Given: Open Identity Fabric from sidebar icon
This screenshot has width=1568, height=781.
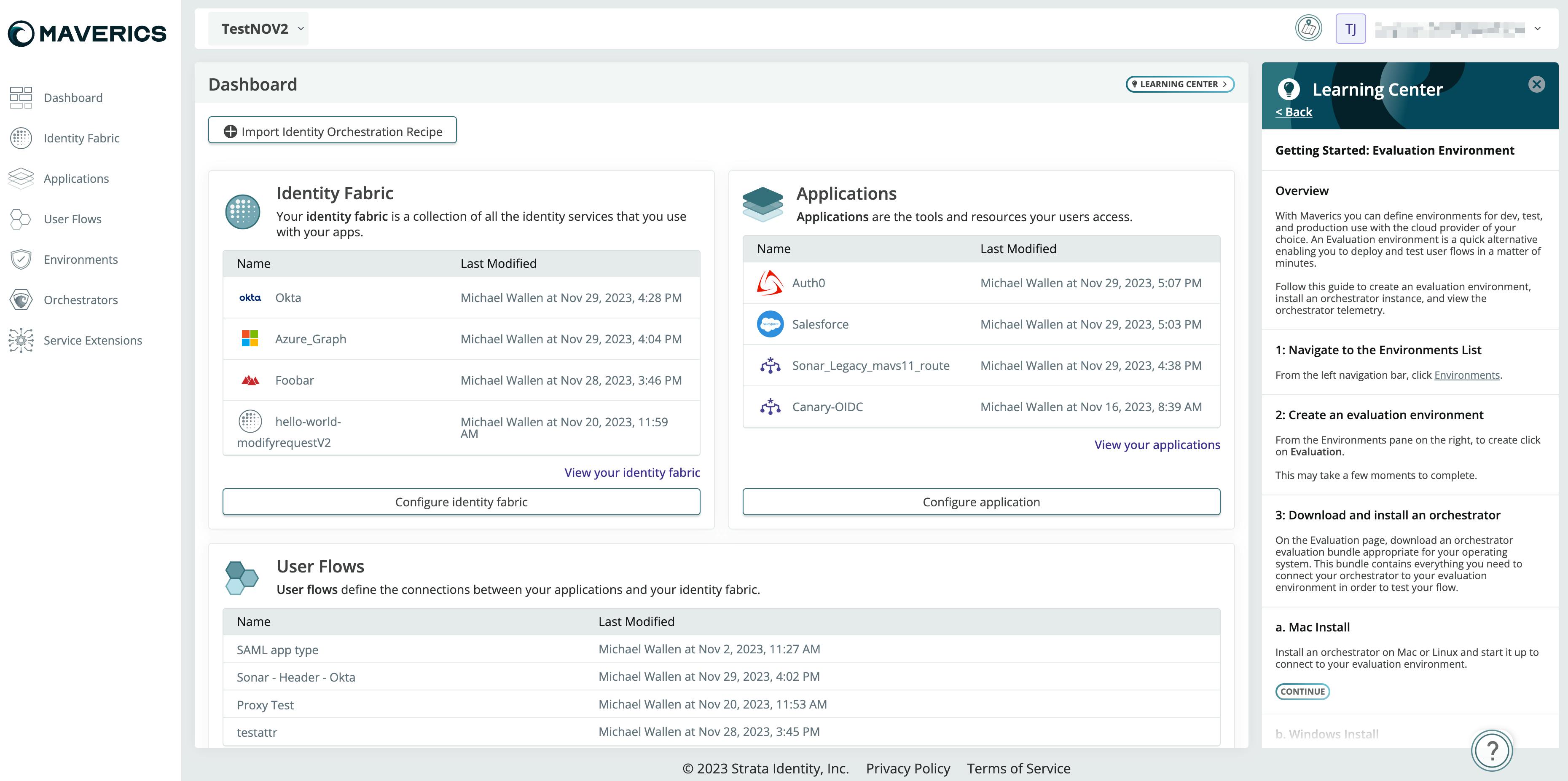Looking at the screenshot, I should click(21, 138).
